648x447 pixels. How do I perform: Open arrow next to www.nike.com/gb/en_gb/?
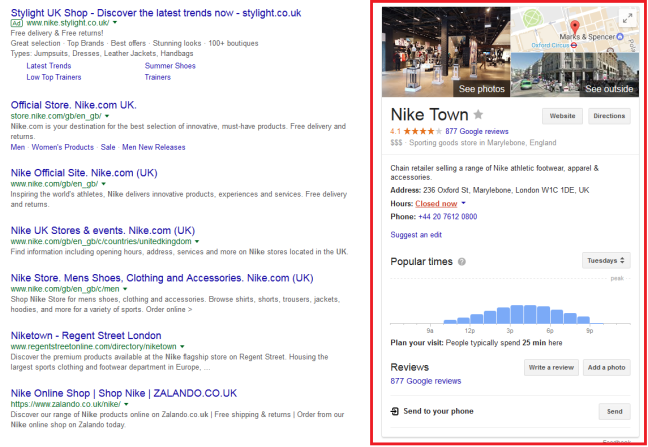coord(104,184)
